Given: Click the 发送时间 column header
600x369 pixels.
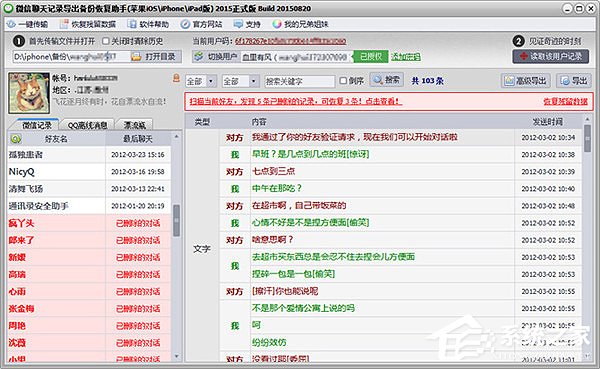Looking at the screenshot, I should tap(548, 122).
